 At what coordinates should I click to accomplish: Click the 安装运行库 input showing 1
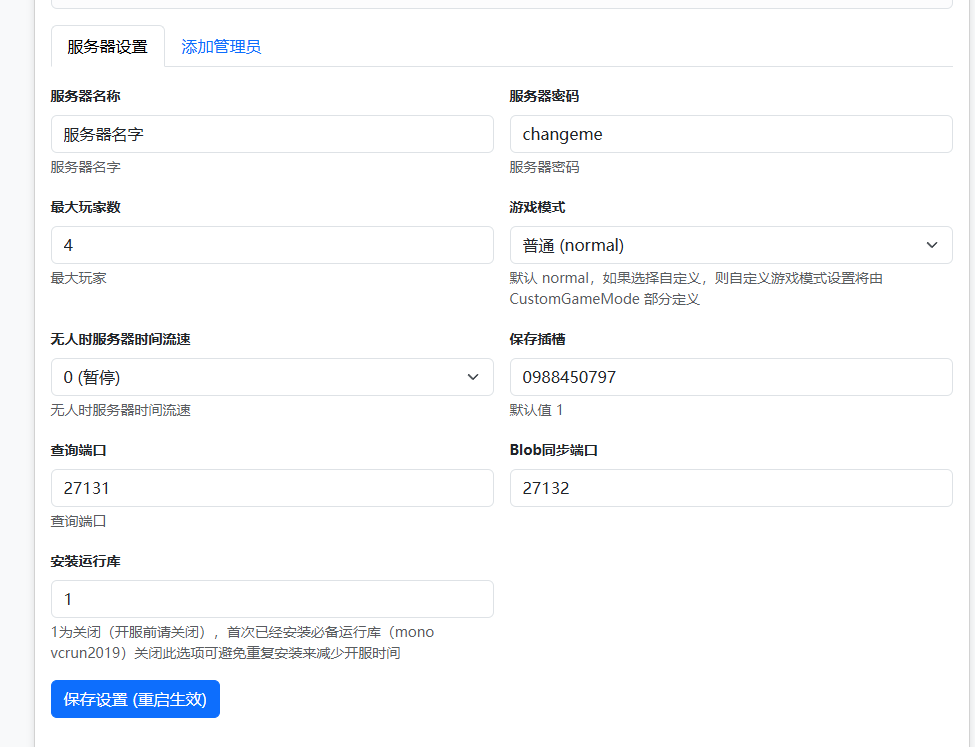pyautogui.click(x=272, y=599)
